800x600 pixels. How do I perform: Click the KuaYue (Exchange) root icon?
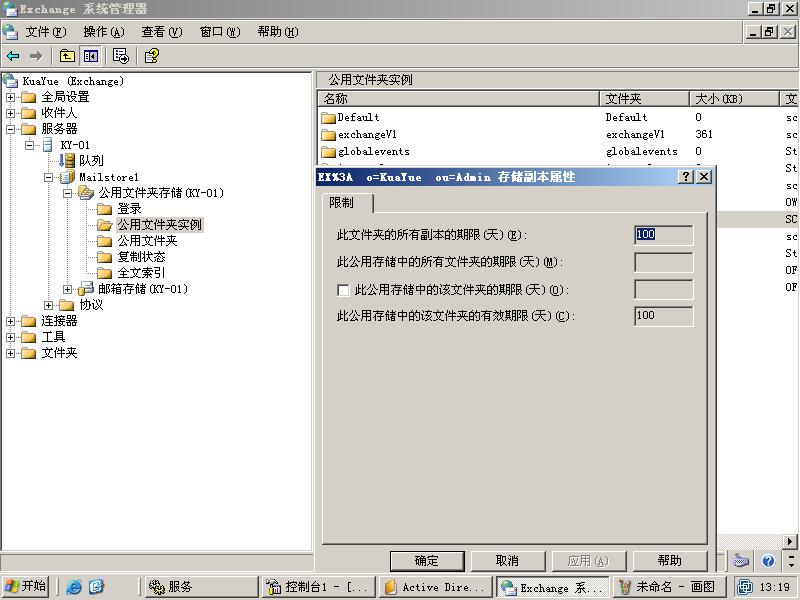coord(10,81)
